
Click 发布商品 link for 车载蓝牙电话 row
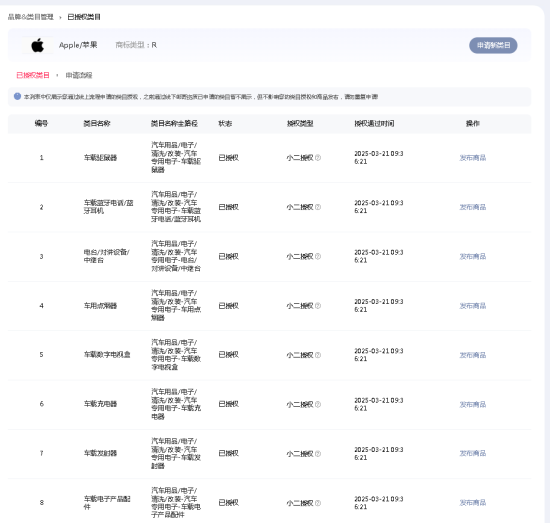(473, 207)
